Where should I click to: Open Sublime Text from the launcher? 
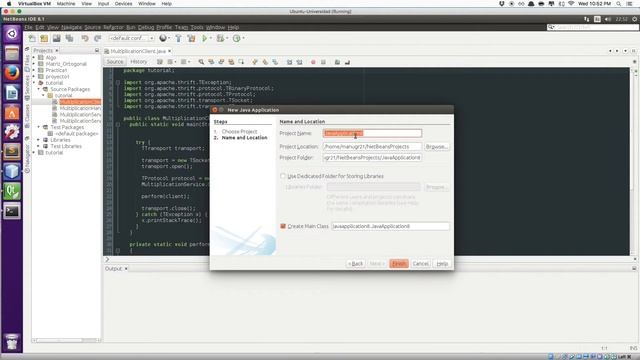[12, 151]
